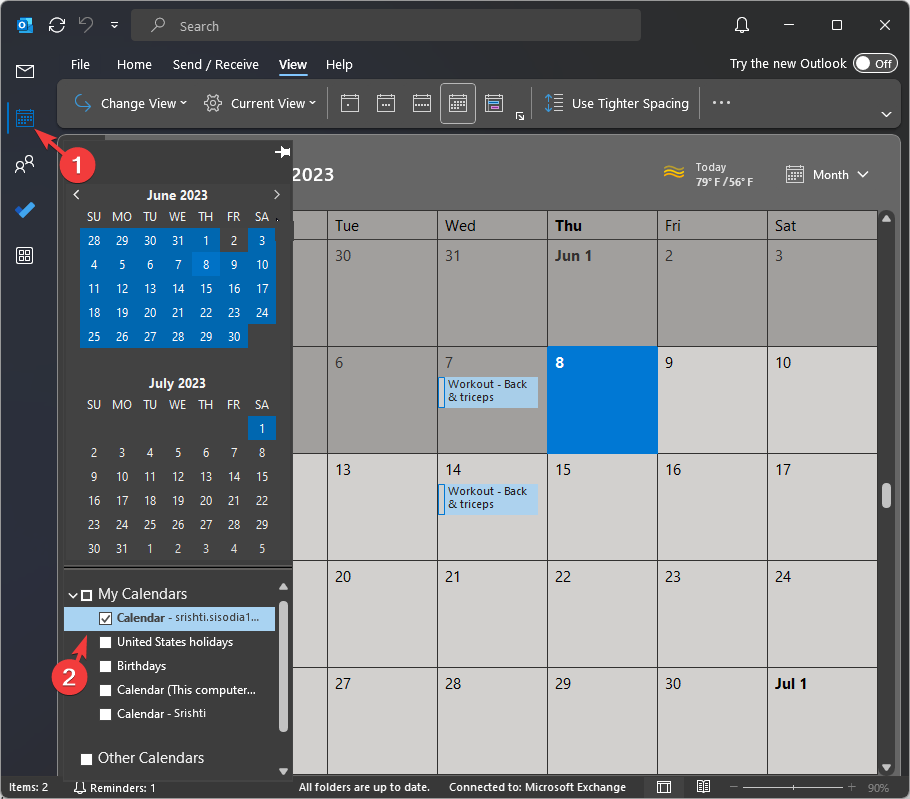Open the Mail icon in the navigation bar
Viewport: 910px width, 799px height.
[x=25, y=71]
